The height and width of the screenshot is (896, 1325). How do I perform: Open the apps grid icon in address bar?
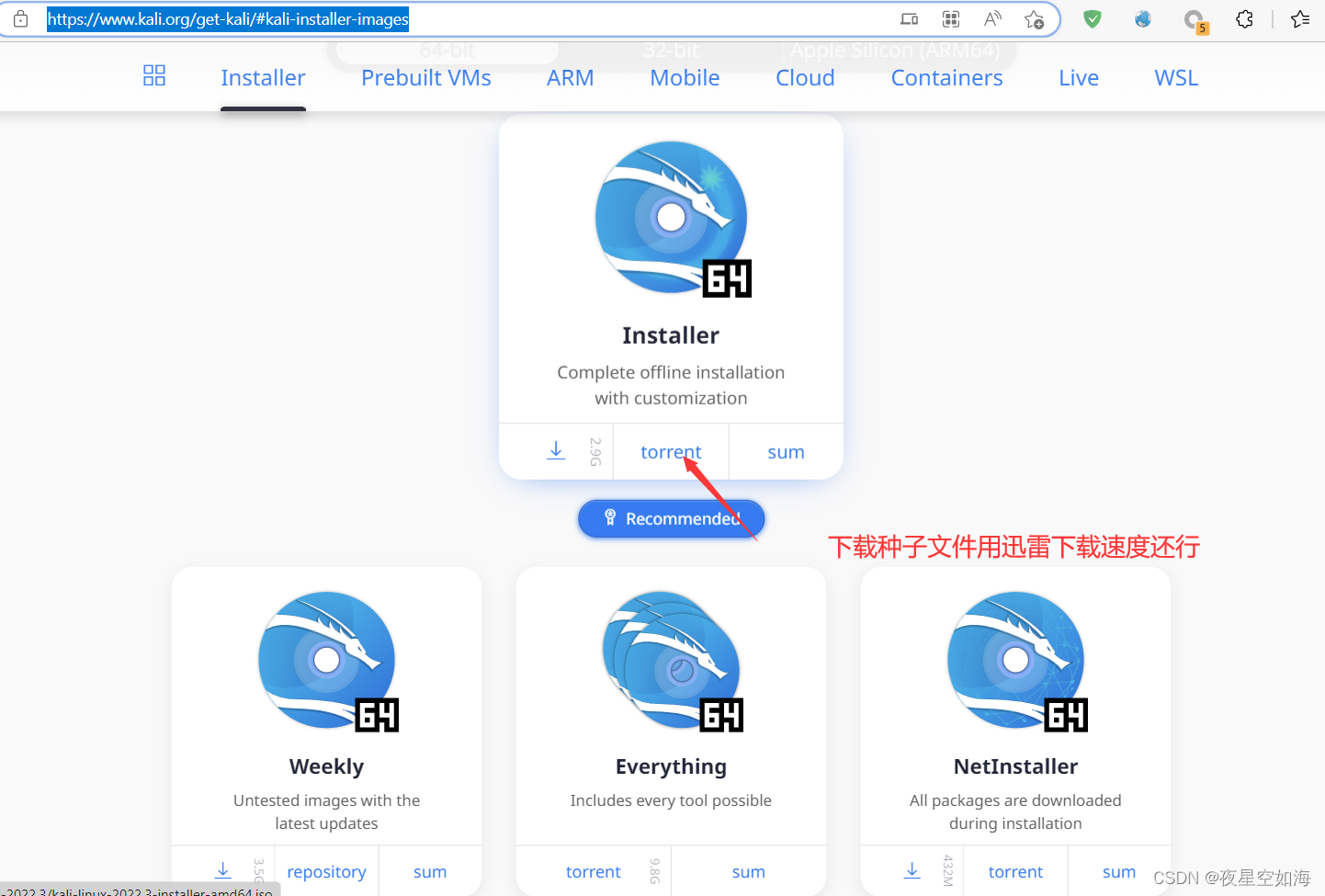coord(951,18)
